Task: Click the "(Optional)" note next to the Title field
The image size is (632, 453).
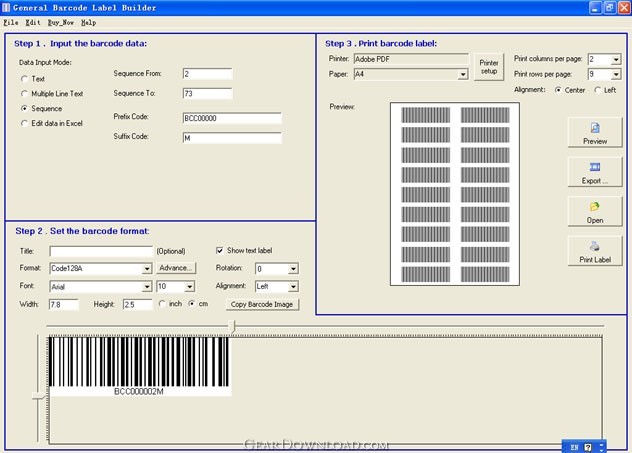Action: coord(171,251)
